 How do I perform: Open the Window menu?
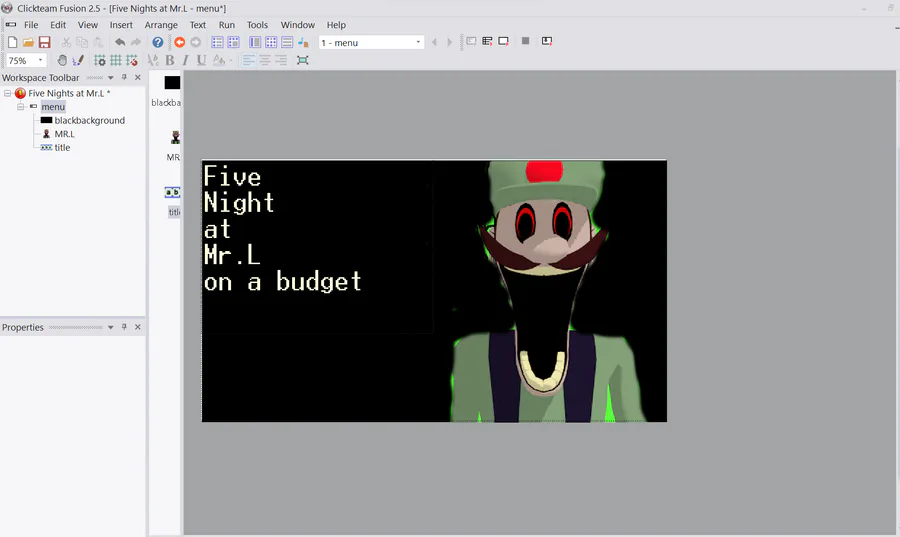(x=297, y=25)
